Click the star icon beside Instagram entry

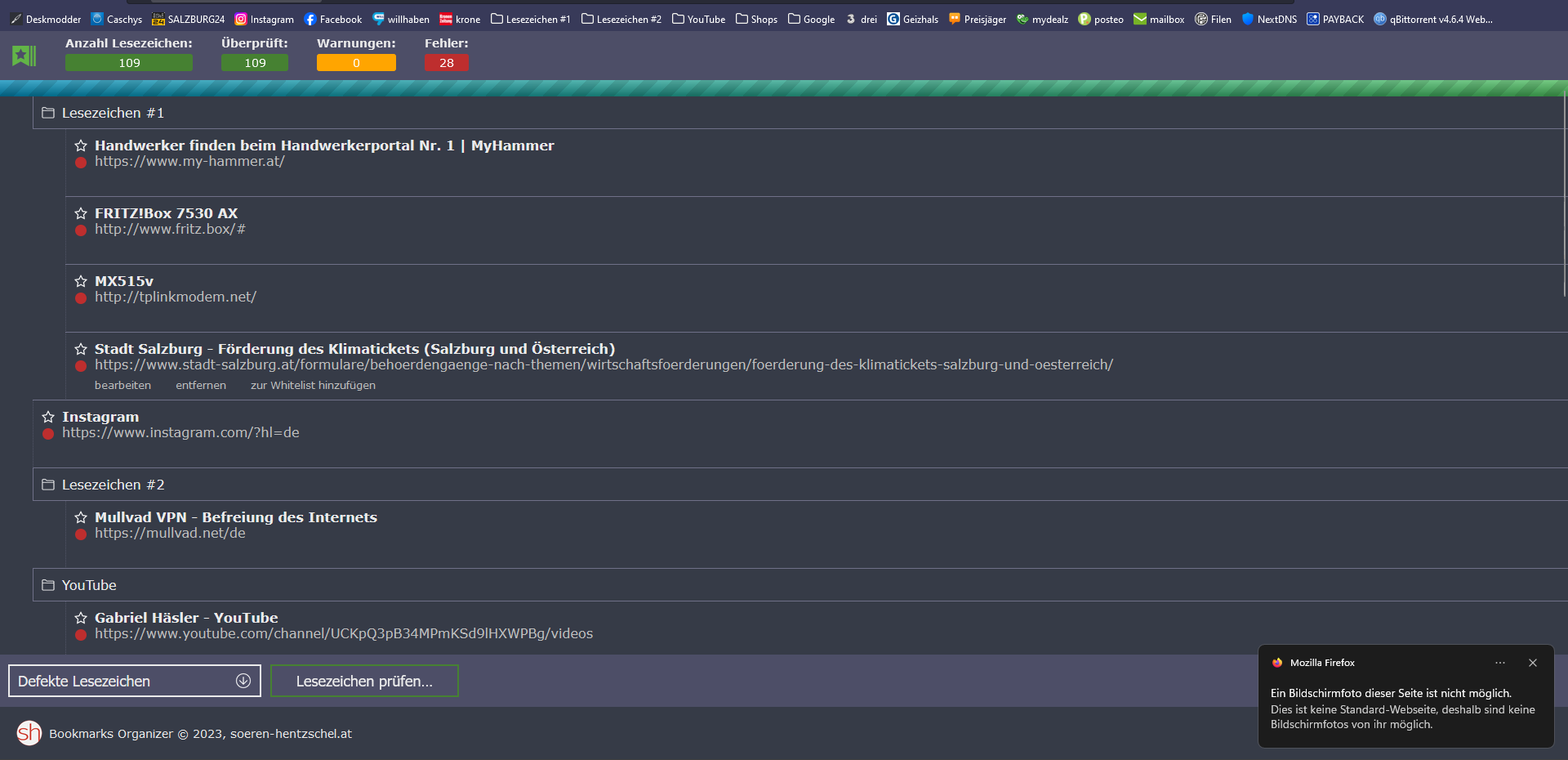pos(48,417)
